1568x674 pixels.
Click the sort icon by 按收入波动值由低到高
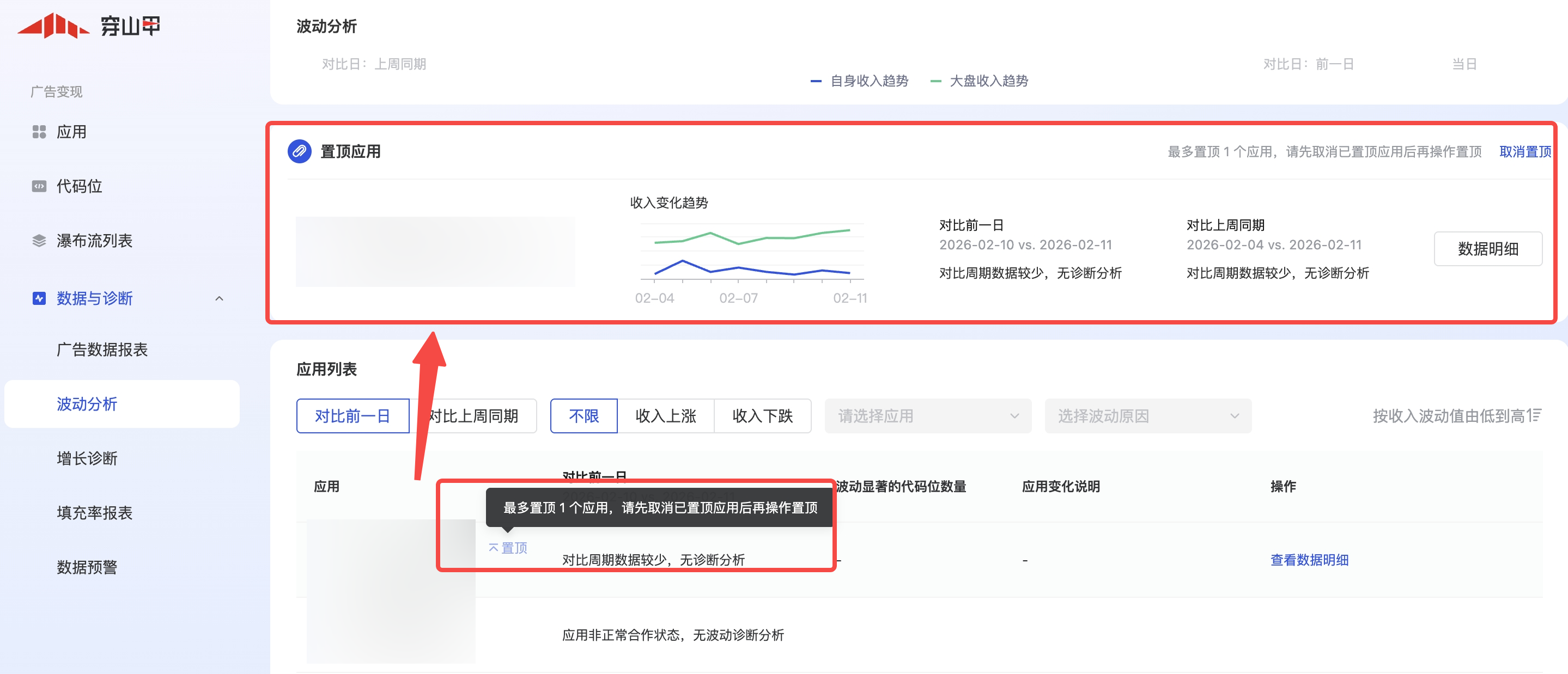(1535, 415)
